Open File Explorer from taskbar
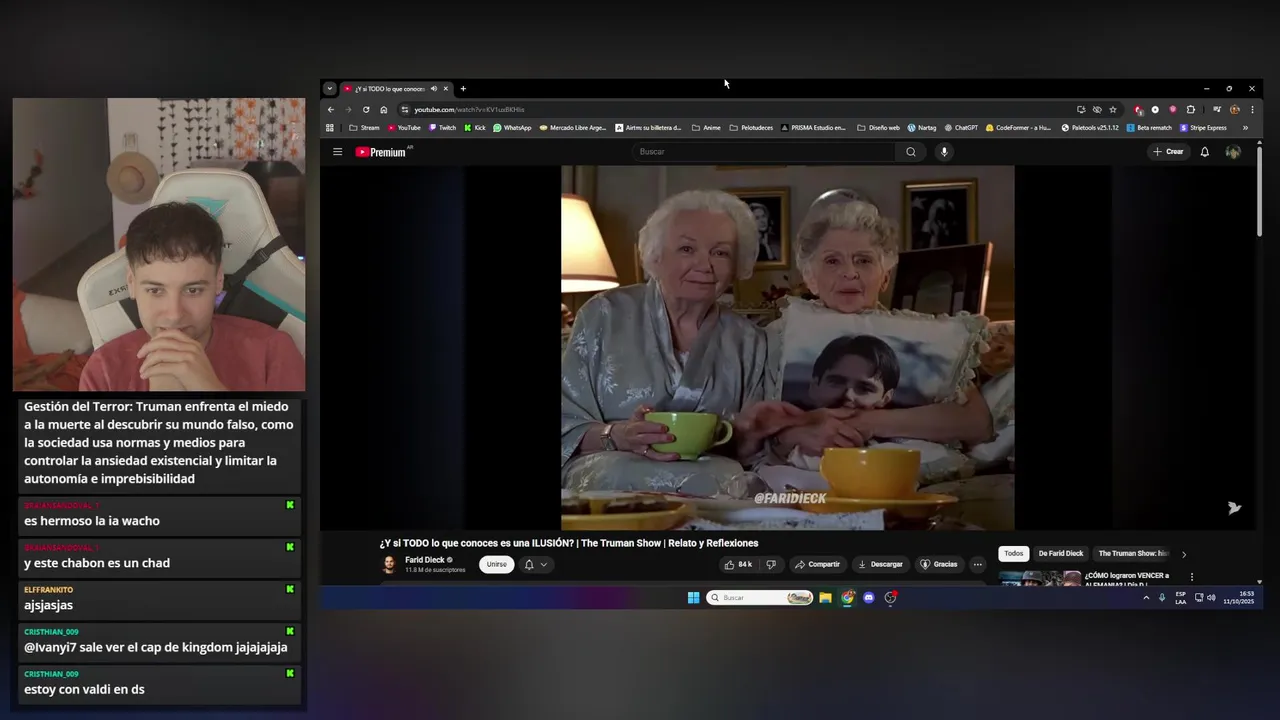 (x=825, y=598)
